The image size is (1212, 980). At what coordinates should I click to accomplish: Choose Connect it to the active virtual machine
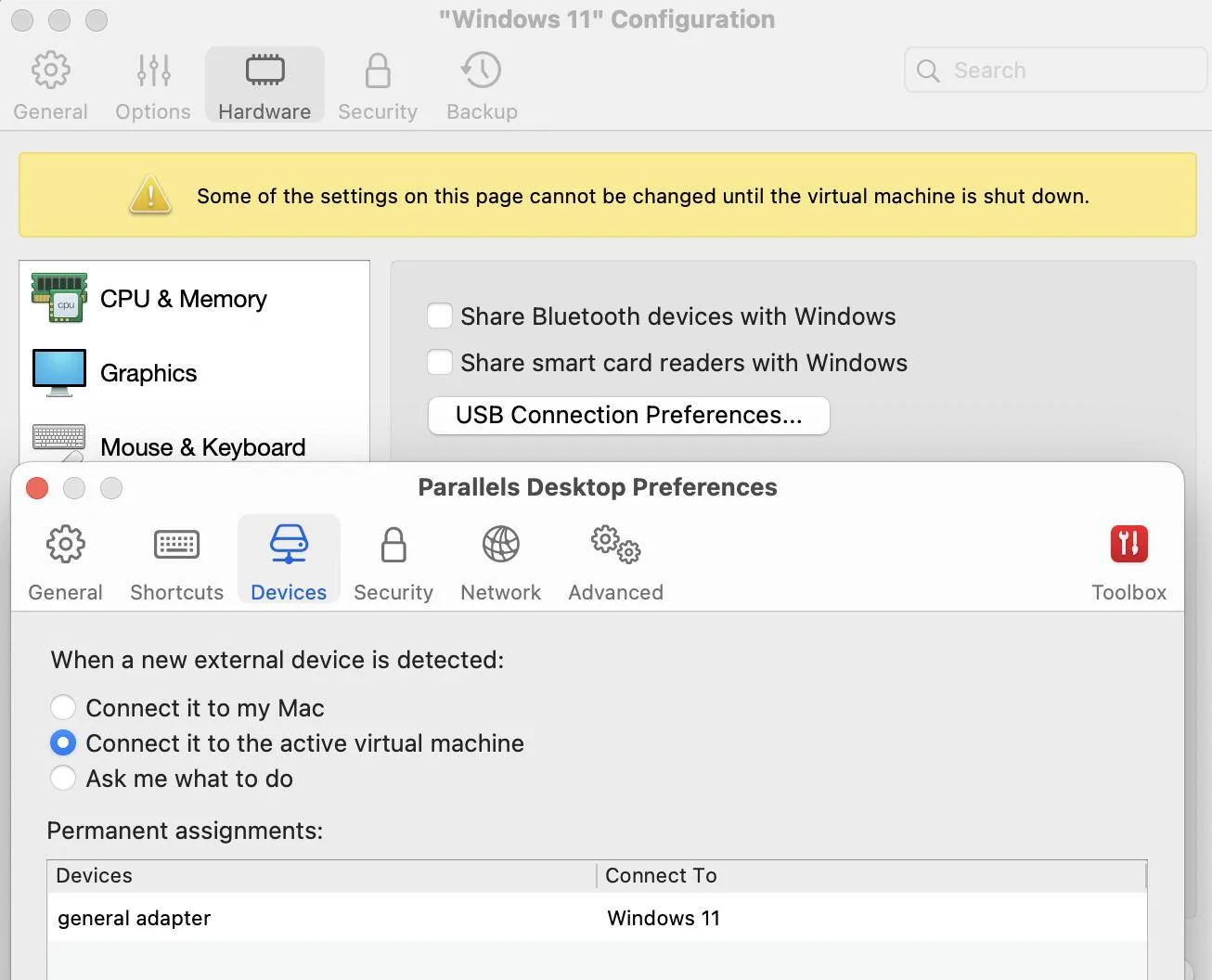[63, 743]
